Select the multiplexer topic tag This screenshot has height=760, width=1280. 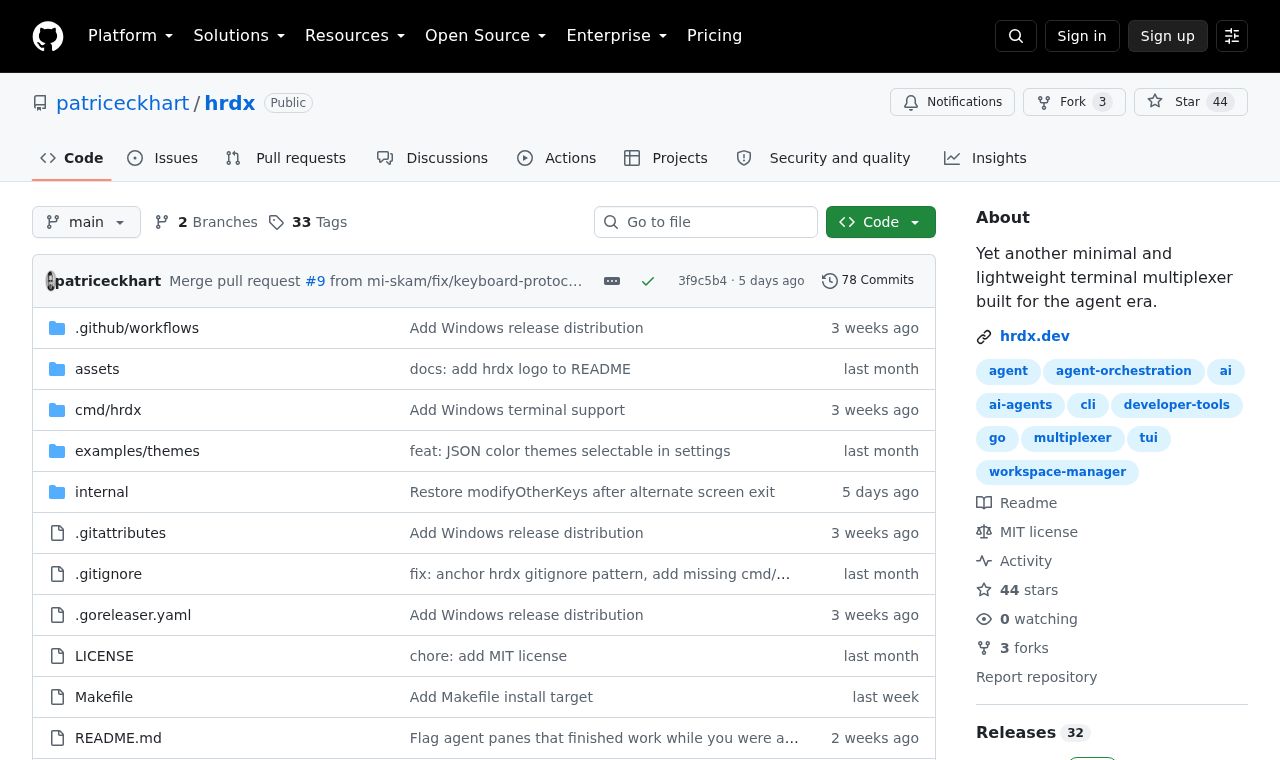click(1072, 438)
